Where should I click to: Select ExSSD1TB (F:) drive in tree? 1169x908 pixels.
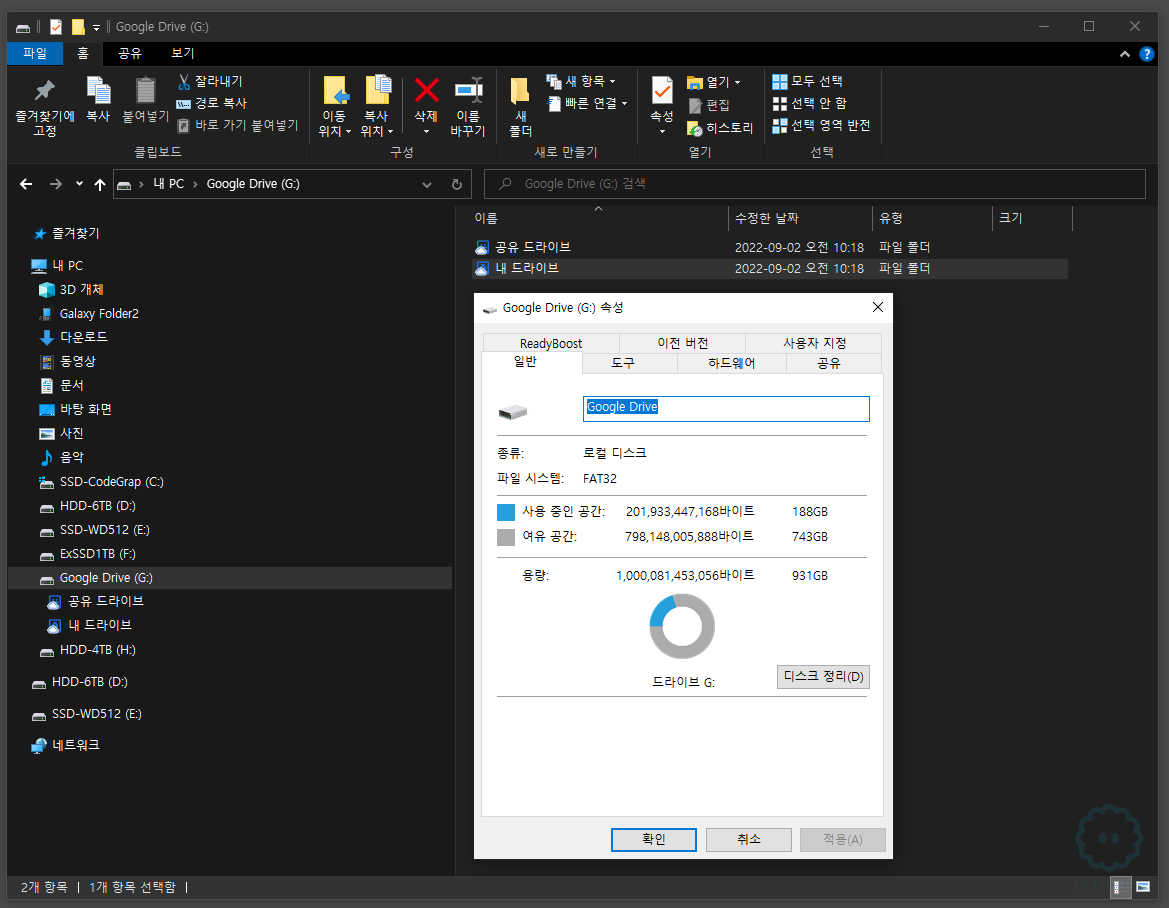click(x=98, y=554)
